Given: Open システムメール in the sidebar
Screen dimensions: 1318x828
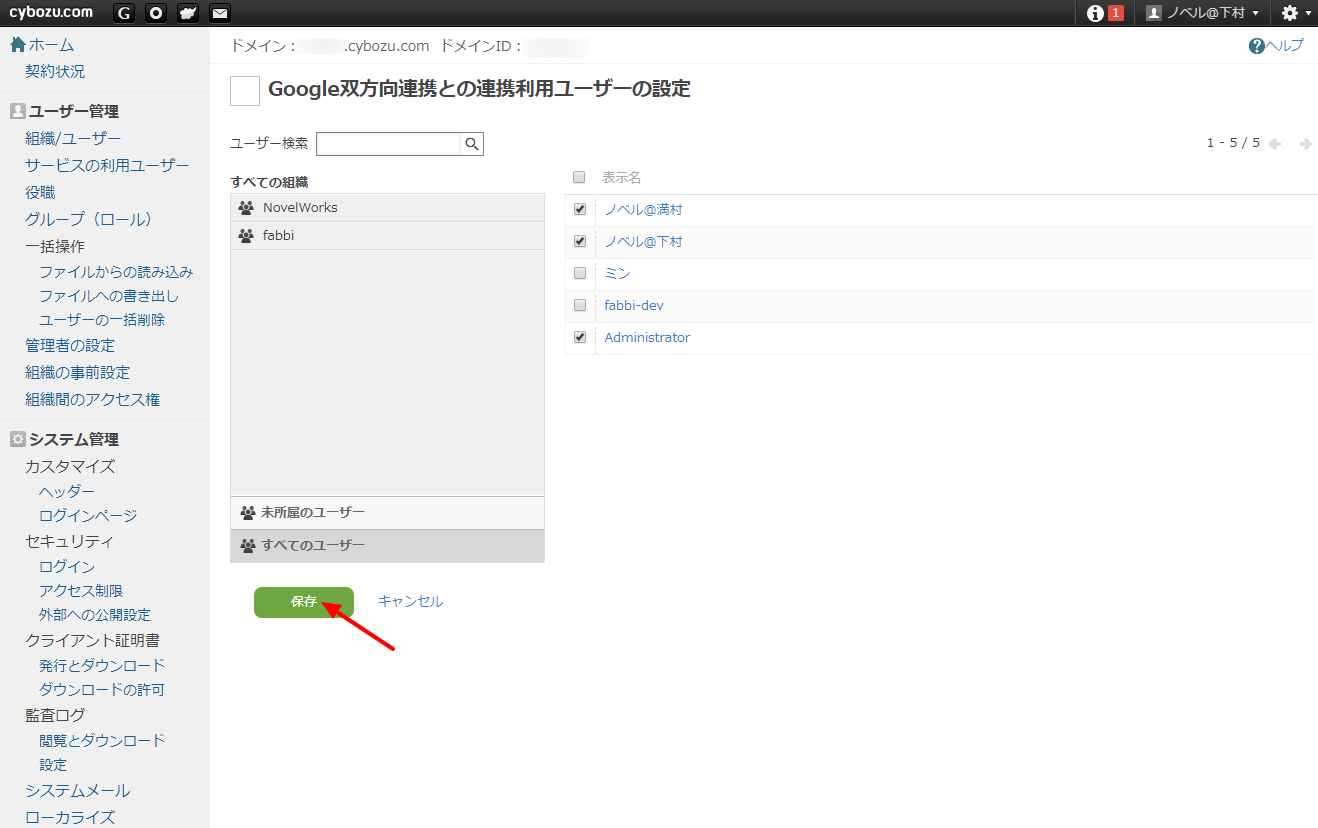Looking at the screenshot, I should coord(77,791).
